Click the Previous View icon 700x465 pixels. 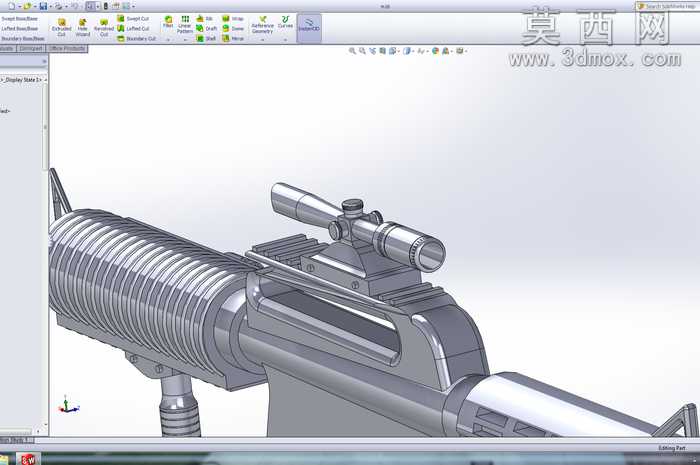click(373, 51)
